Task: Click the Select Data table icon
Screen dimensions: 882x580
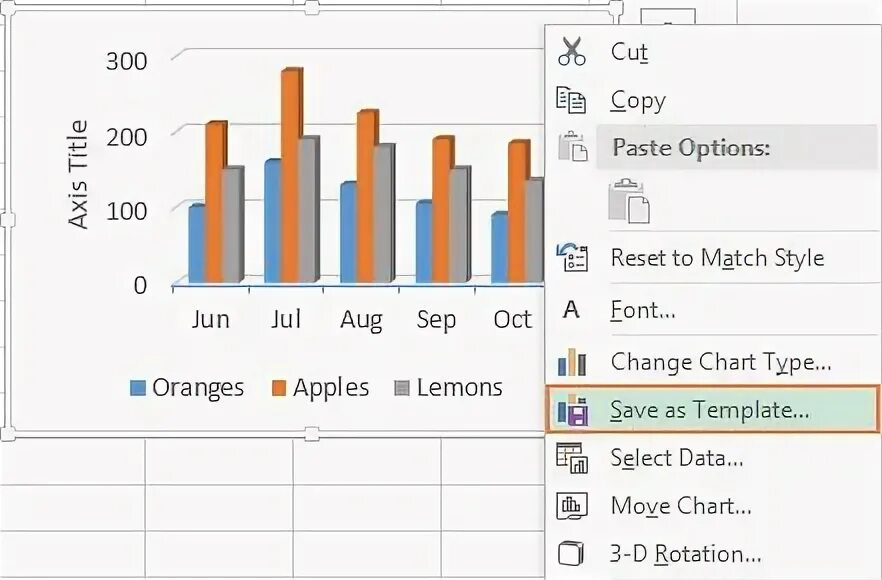Action: [x=572, y=458]
